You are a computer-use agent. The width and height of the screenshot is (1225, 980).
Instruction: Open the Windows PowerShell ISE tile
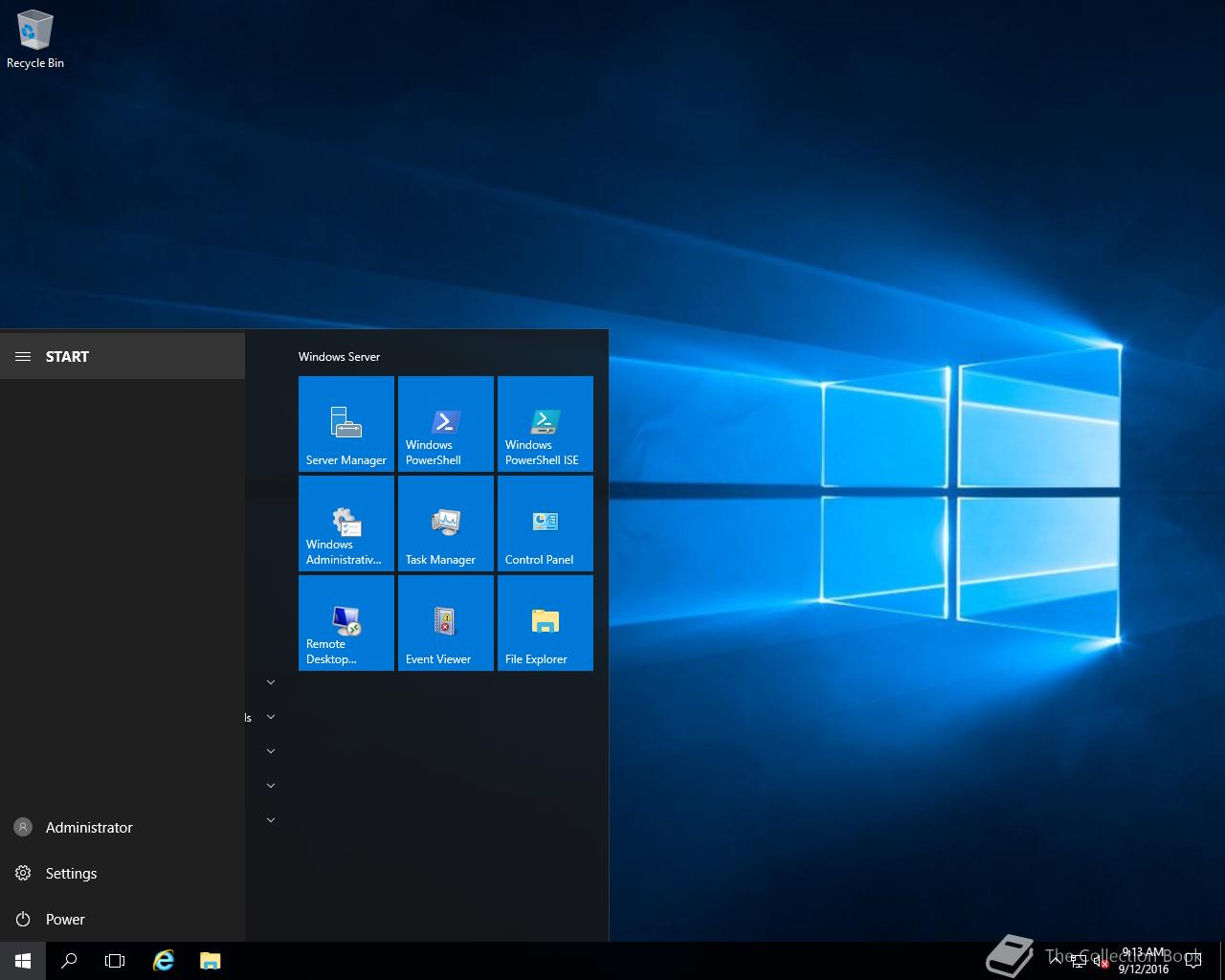point(546,424)
